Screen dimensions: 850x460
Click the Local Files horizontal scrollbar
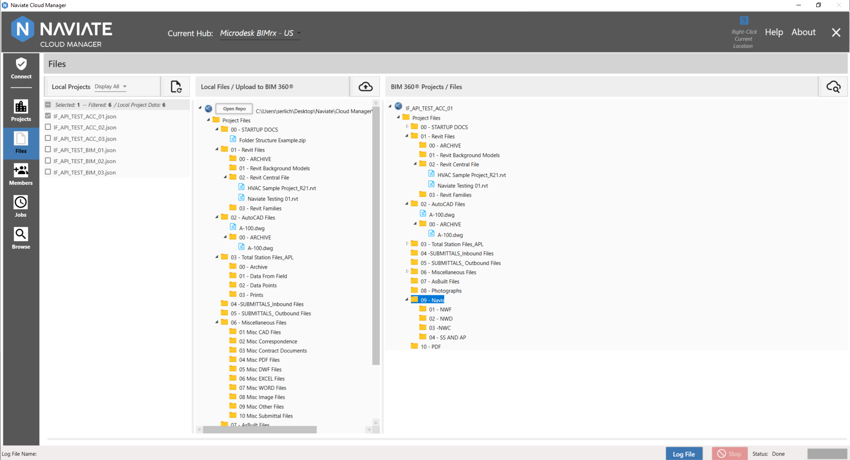[259, 430]
